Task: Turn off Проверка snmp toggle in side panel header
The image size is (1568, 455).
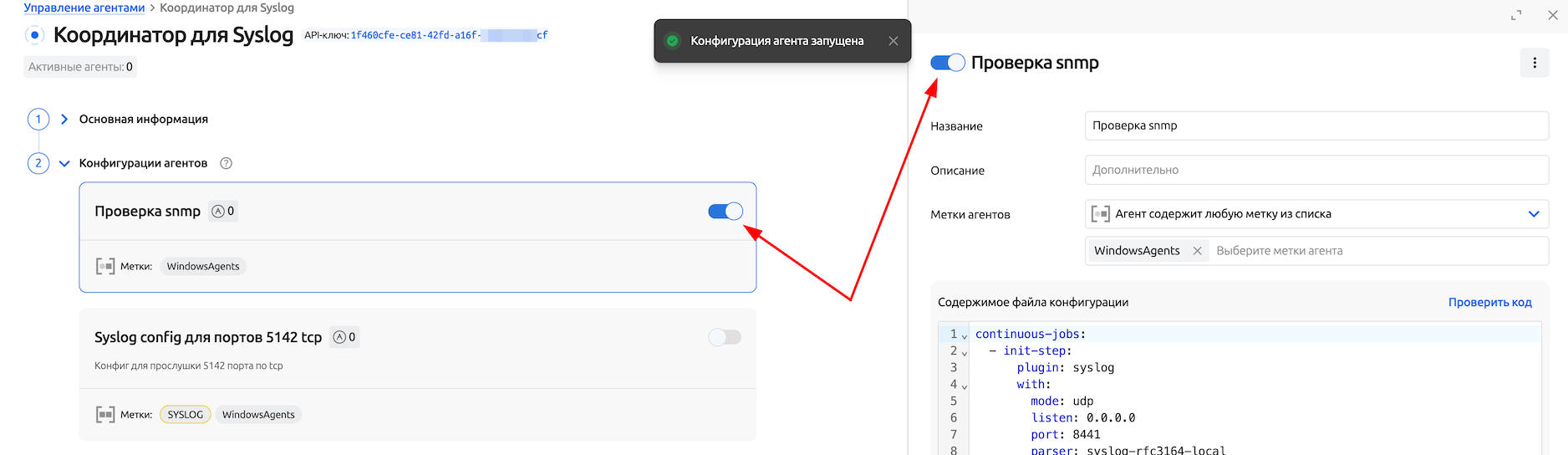Action: click(x=947, y=63)
